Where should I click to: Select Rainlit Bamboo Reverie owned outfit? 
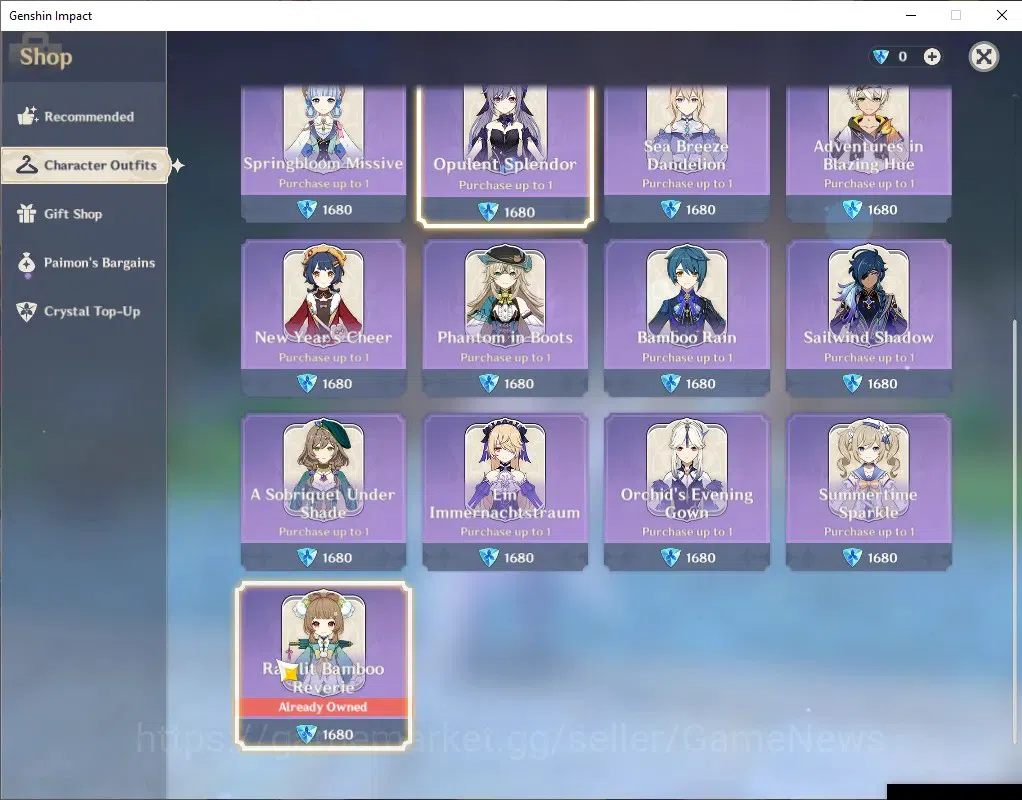[x=323, y=666]
